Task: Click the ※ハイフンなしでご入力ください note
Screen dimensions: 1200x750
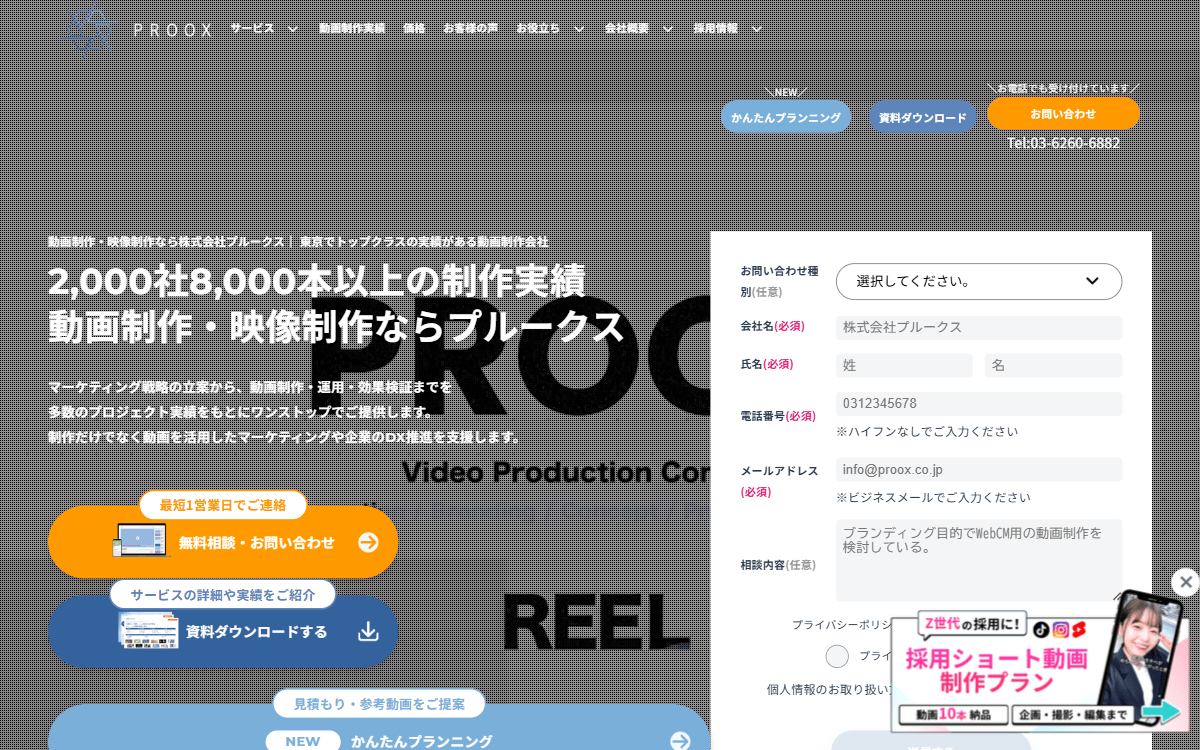Action: click(x=927, y=432)
